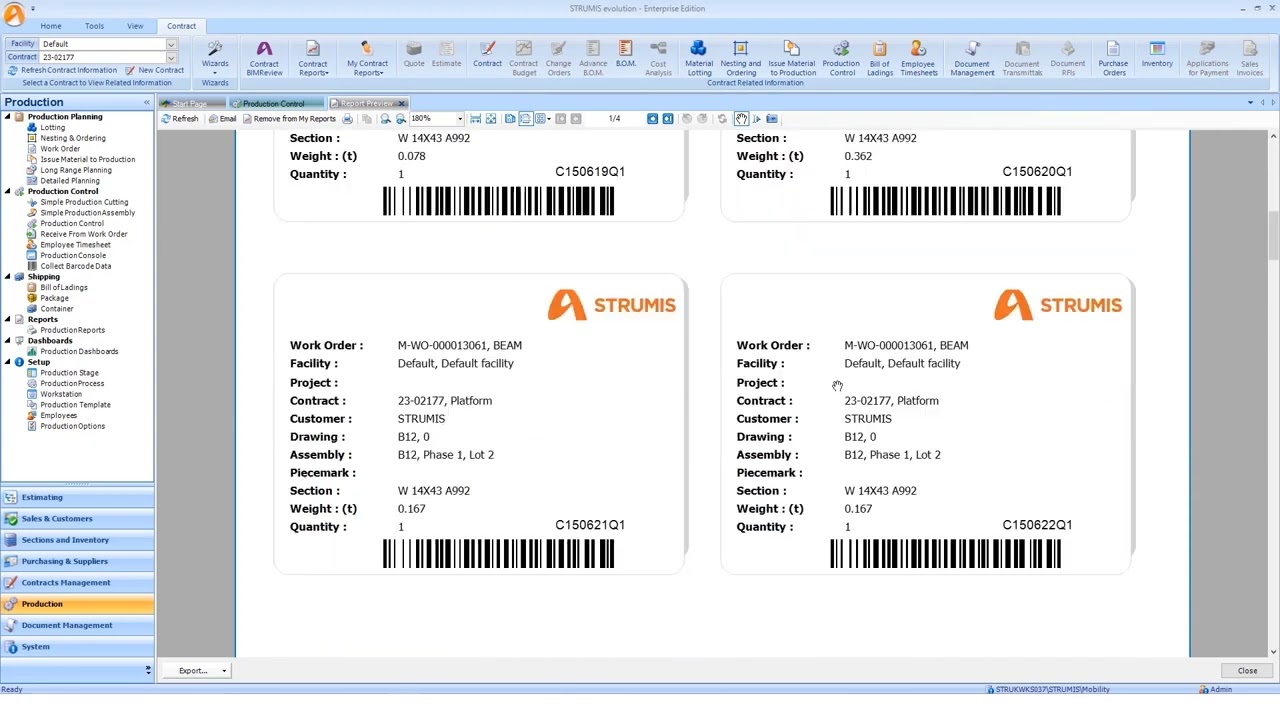The image size is (1280, 720).
Task: Open Contract Budget ribbon icon
Action: click(524, 58)
